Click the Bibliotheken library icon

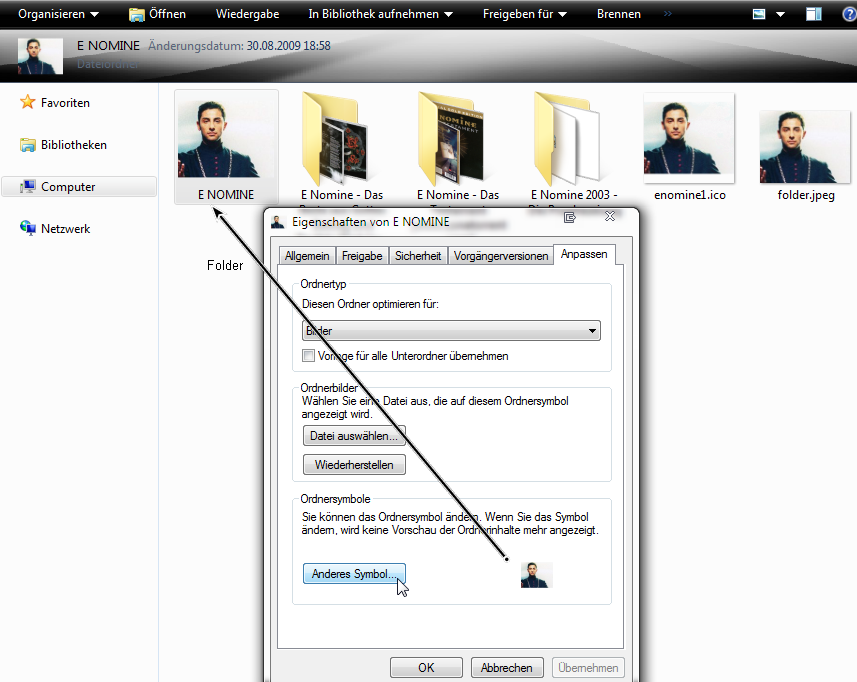point(28,145)
